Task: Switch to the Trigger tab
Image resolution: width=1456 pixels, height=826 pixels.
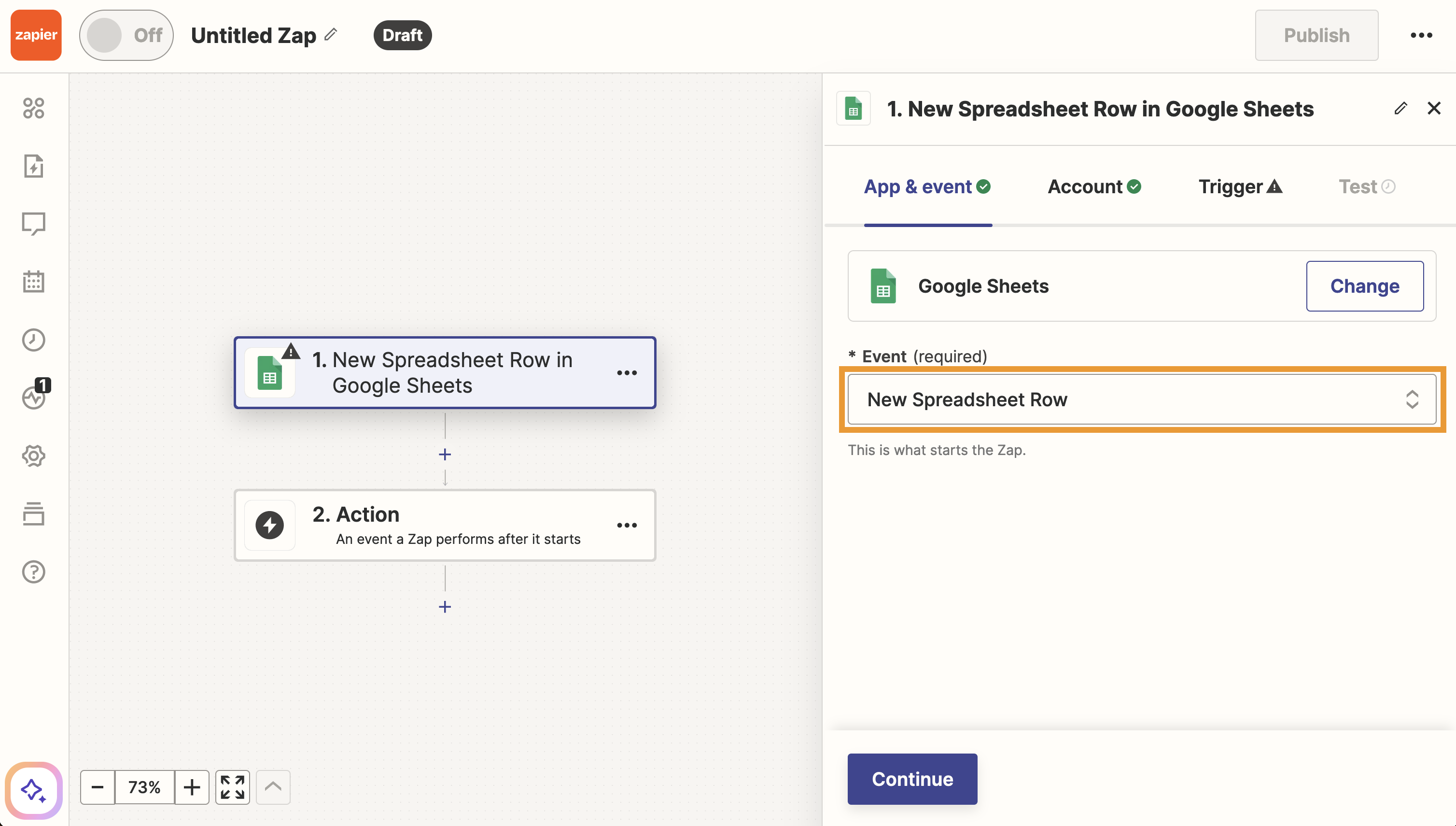Action: (x=1241, y=186)
